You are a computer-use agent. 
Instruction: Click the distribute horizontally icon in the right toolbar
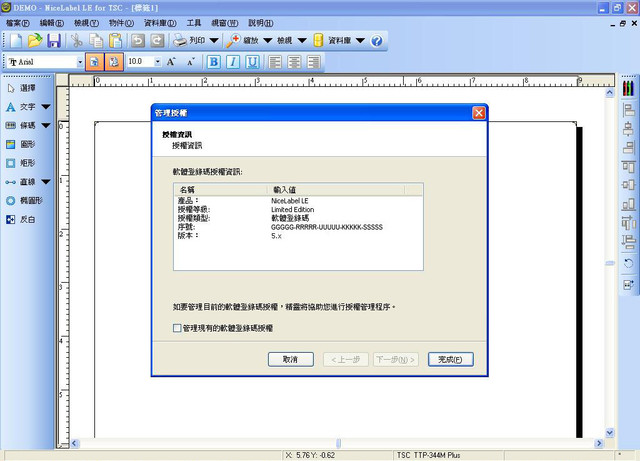629,223
